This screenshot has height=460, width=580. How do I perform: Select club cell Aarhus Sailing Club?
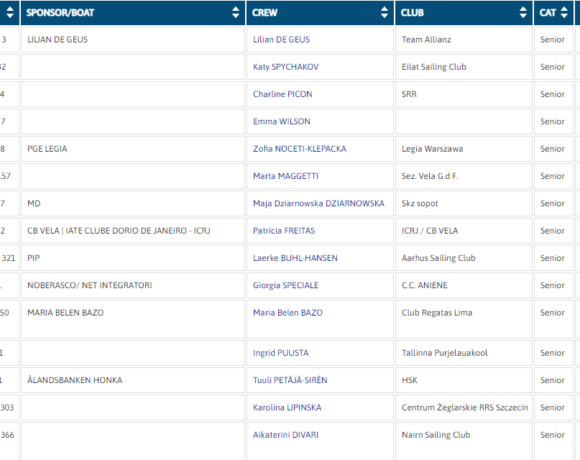pos(464,258)
